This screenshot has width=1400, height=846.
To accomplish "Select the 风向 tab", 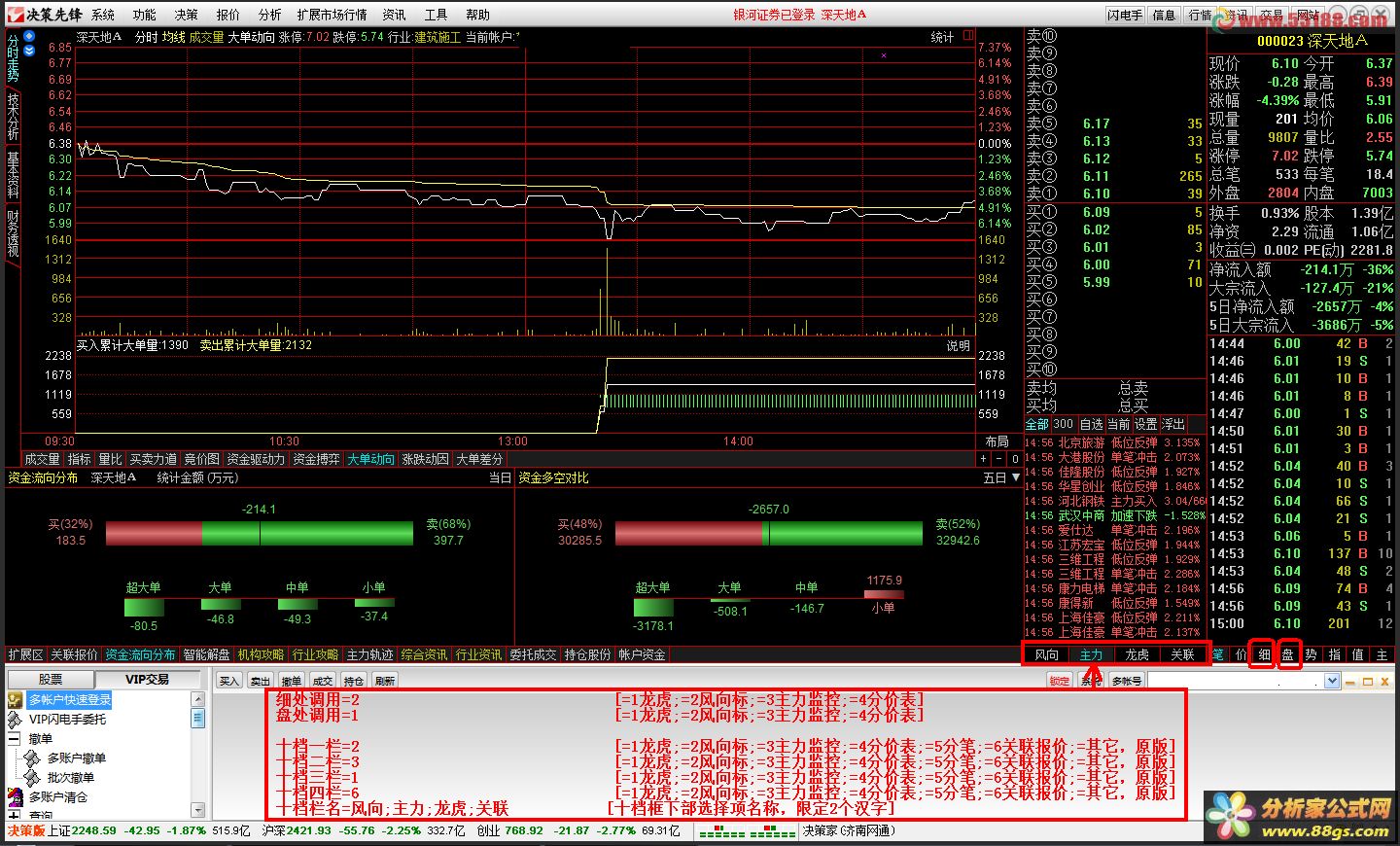I will point(1047,654).
